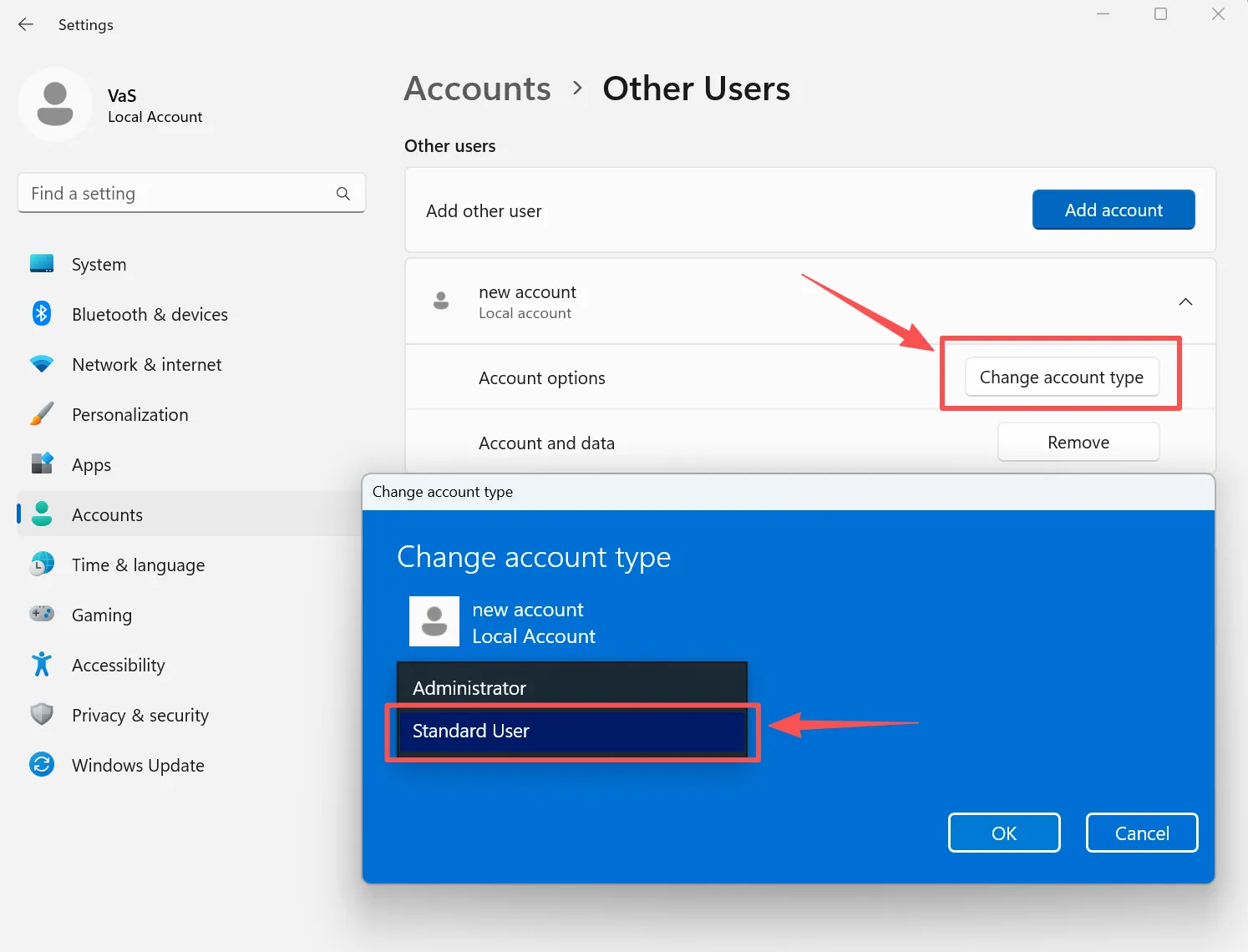Image resolution: width=1248 pixels, height=952 pixels.
Task: Click the Network wifi icon
Action: coord(42,364)
